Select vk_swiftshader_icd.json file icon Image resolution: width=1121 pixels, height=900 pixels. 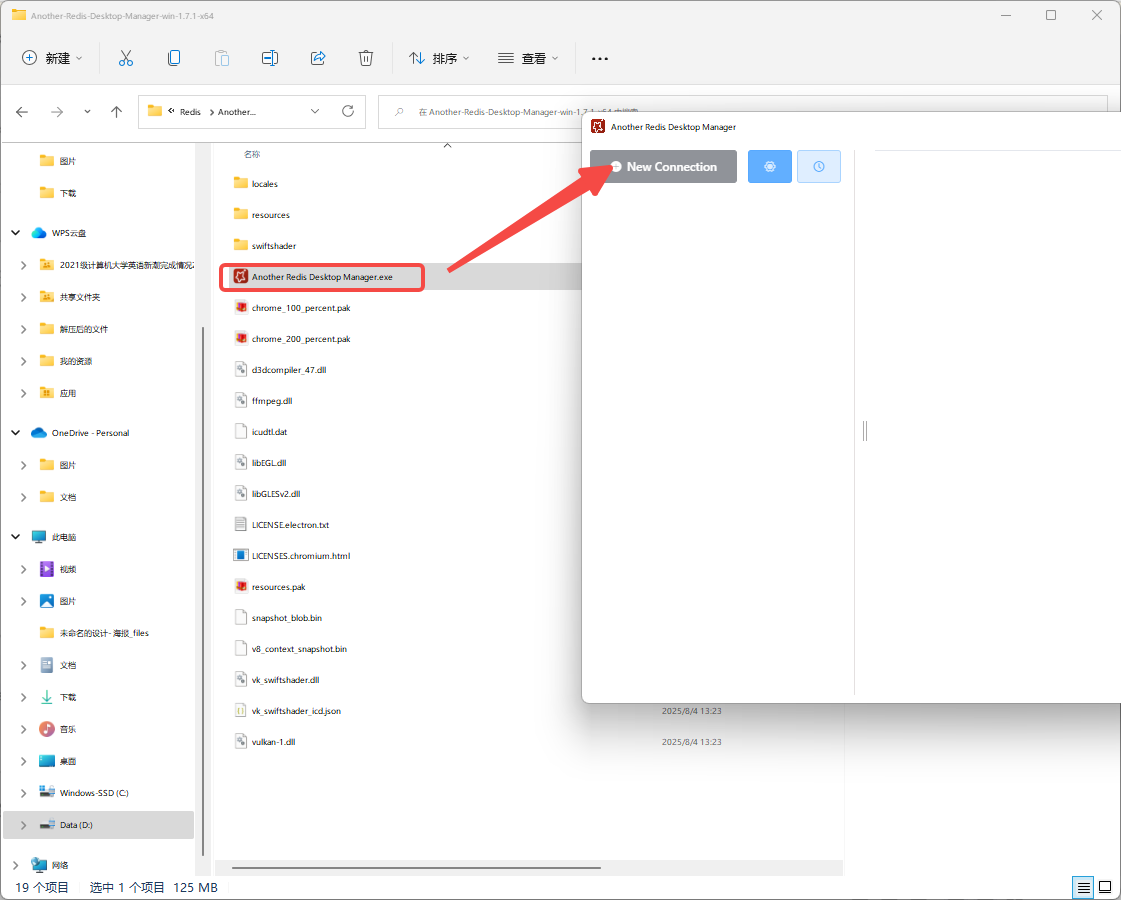coord(241,711)
